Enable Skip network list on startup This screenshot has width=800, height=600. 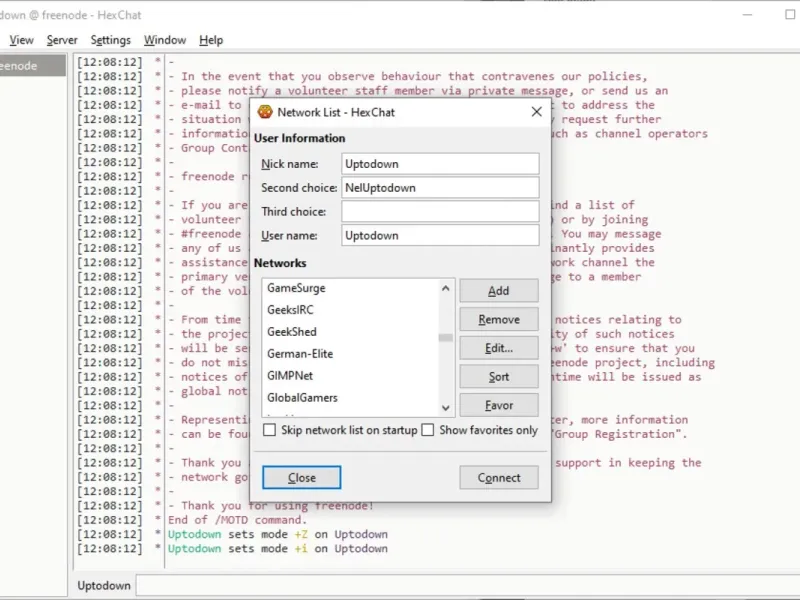point(269,430)
